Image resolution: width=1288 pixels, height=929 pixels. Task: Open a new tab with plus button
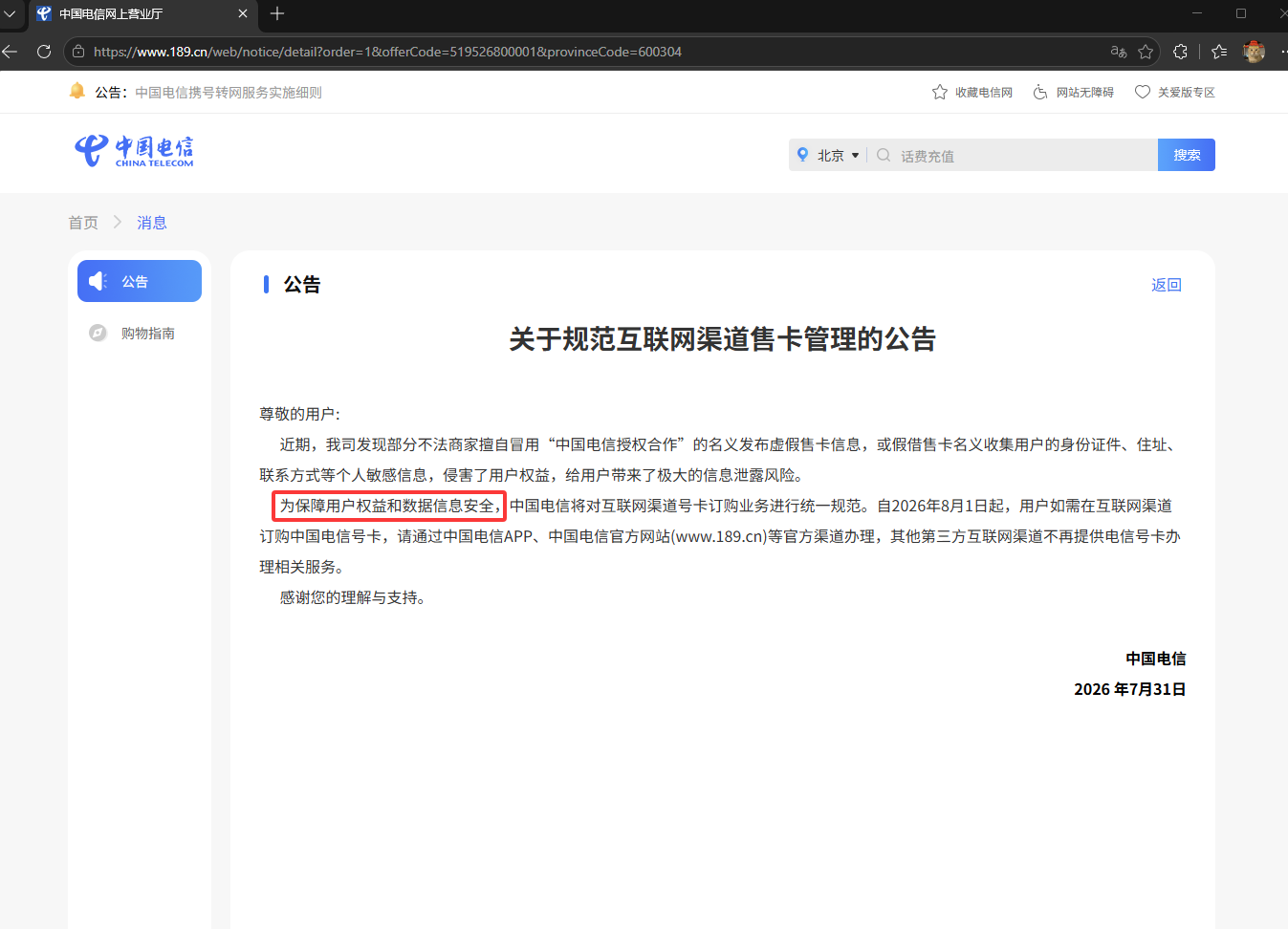point(277,13)
